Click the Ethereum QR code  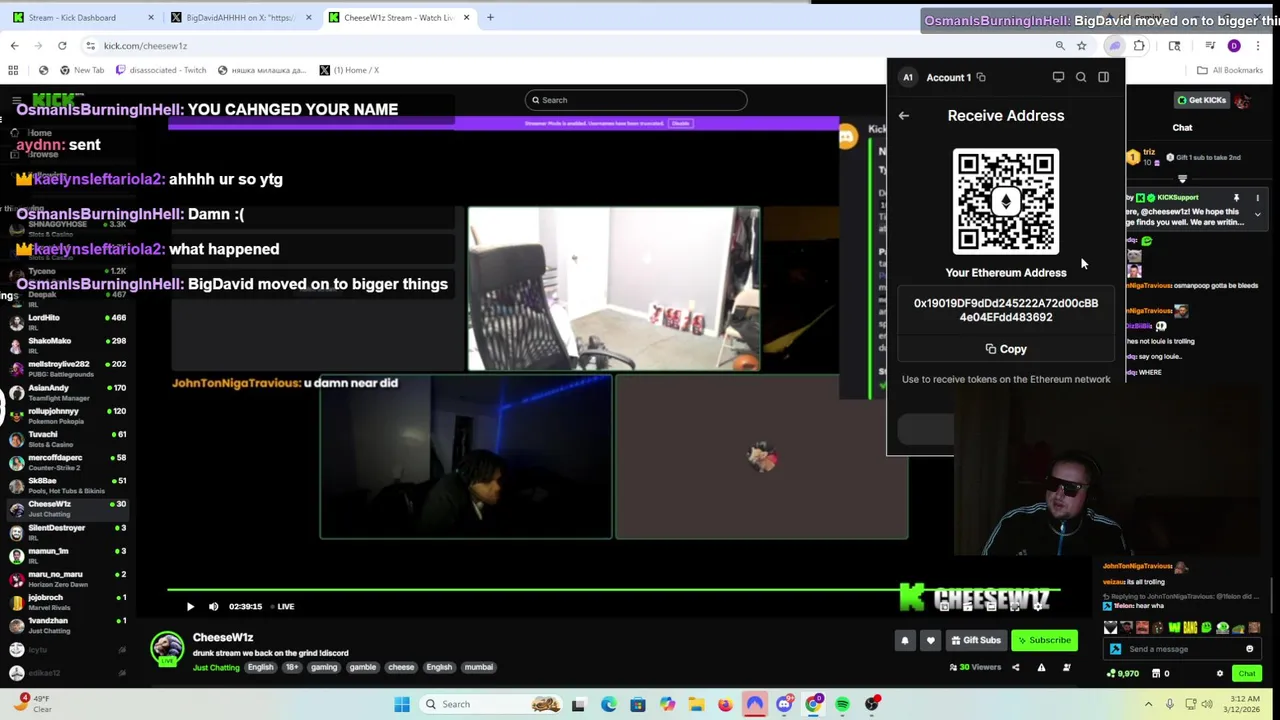[x=1006, y=201]
